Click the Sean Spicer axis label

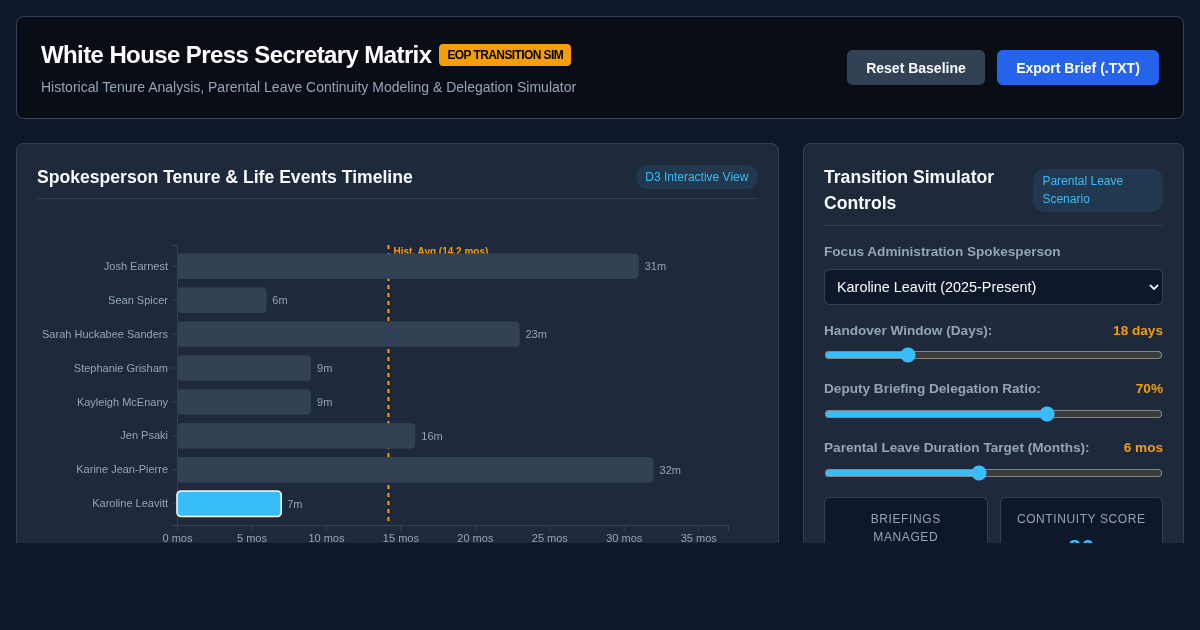138,300
